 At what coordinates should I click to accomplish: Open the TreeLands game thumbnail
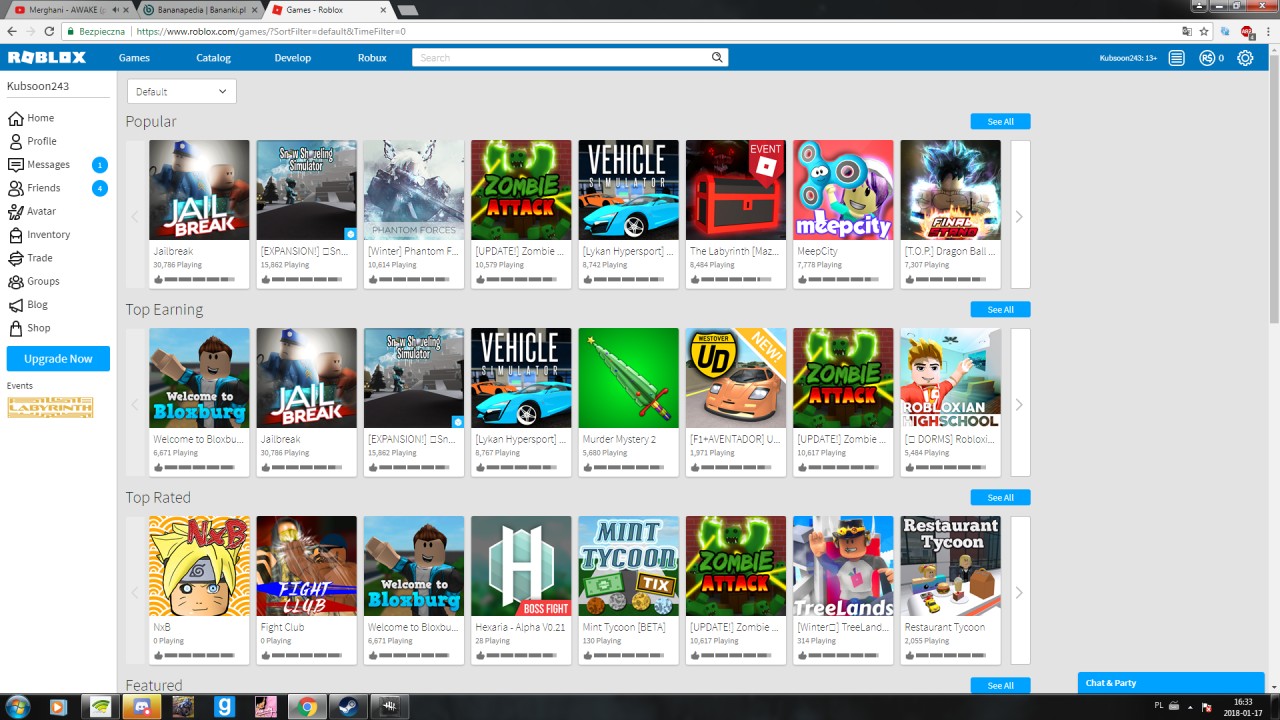point(843,566)
